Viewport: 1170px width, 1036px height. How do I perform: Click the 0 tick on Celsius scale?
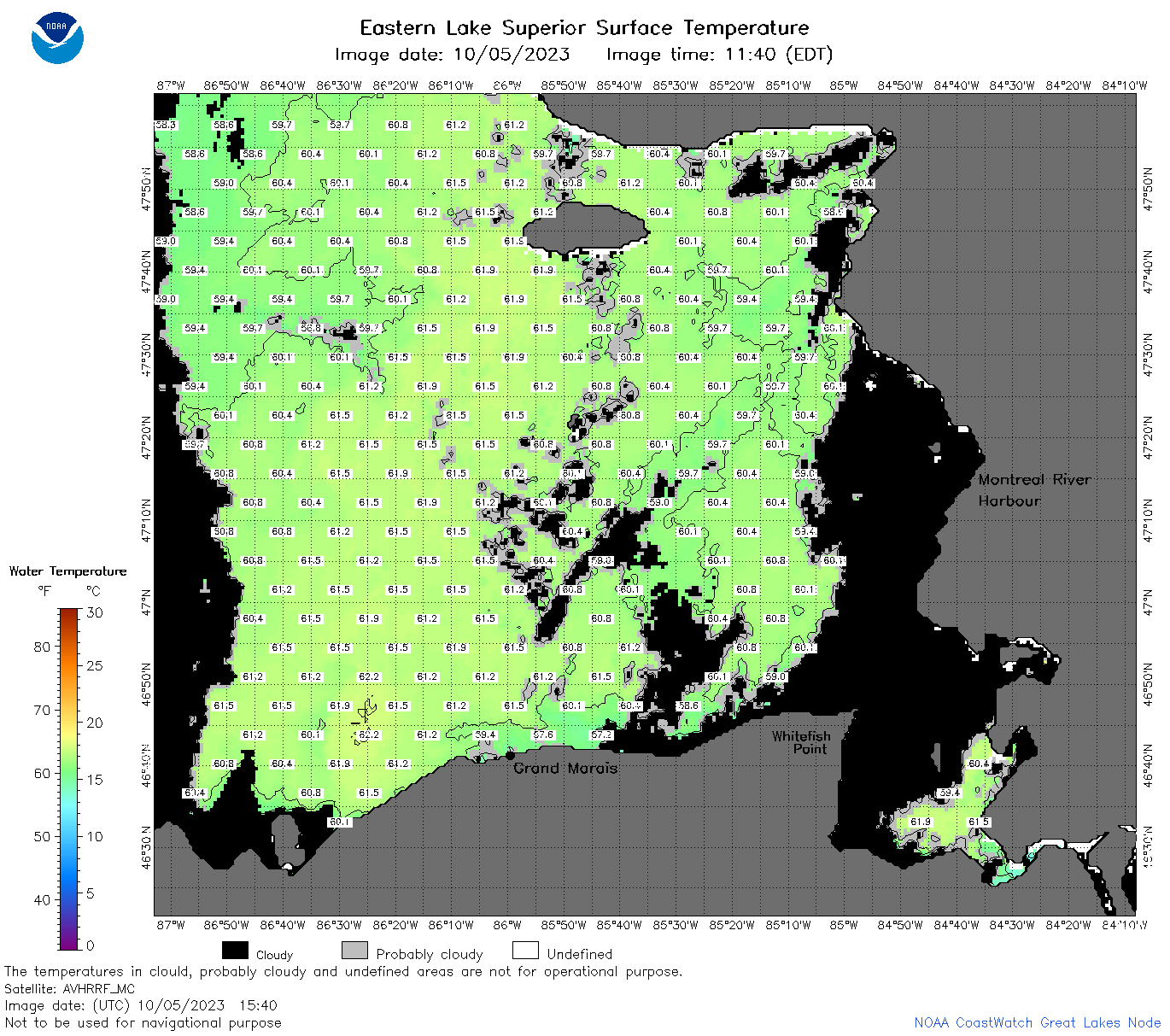tap(91, 945)
